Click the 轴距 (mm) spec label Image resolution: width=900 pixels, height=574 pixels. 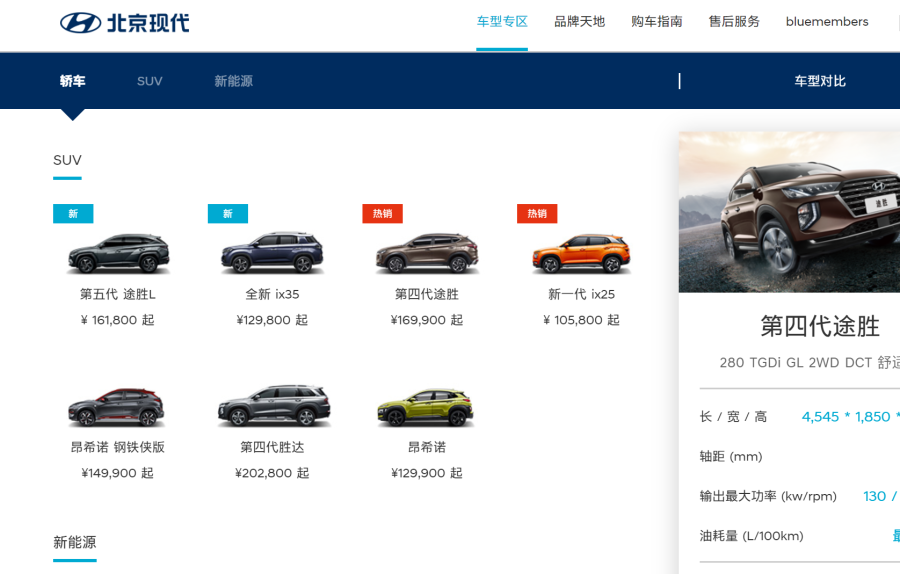coord(731,457)
